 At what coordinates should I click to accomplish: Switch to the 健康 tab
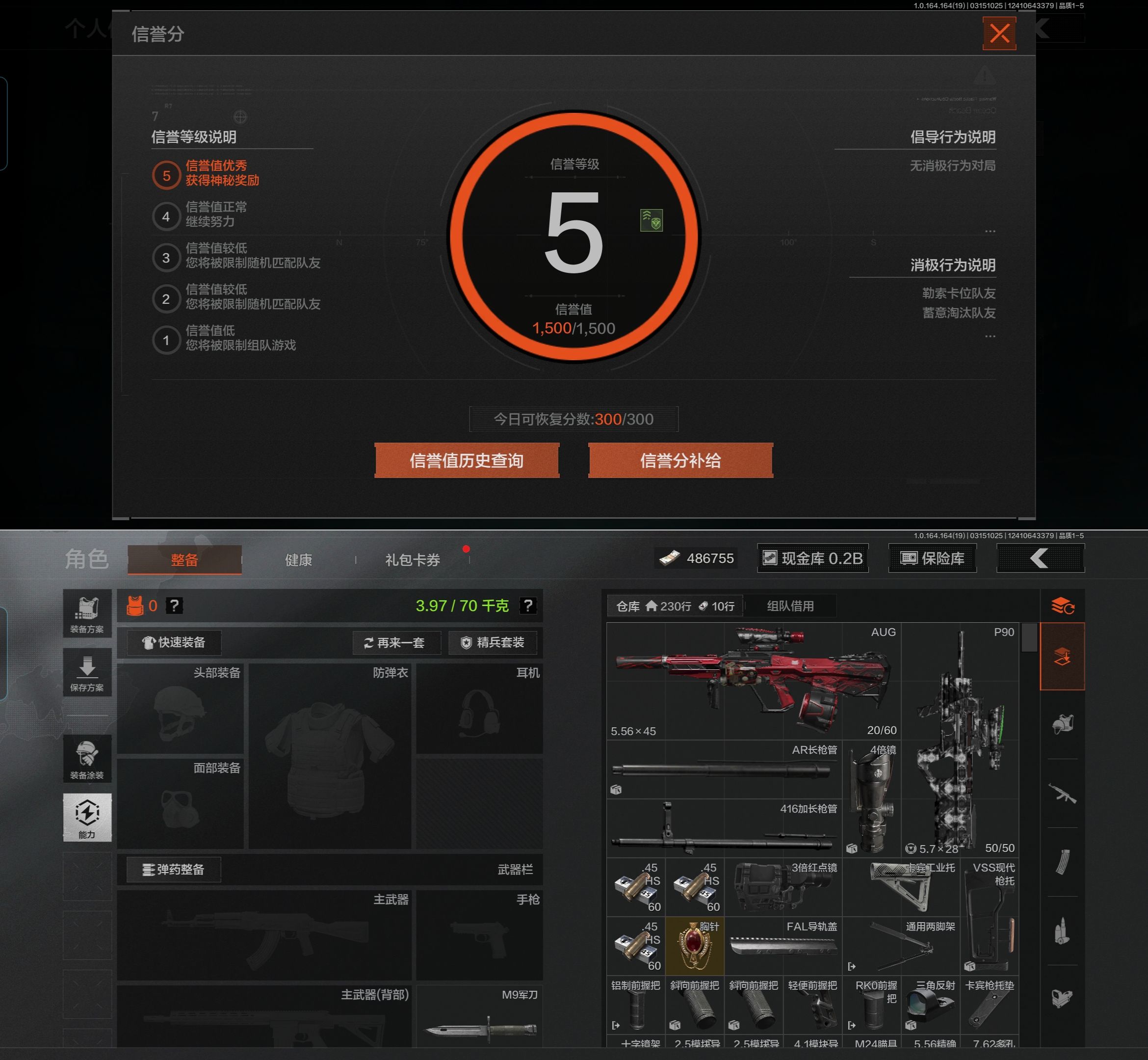(298, 560)
